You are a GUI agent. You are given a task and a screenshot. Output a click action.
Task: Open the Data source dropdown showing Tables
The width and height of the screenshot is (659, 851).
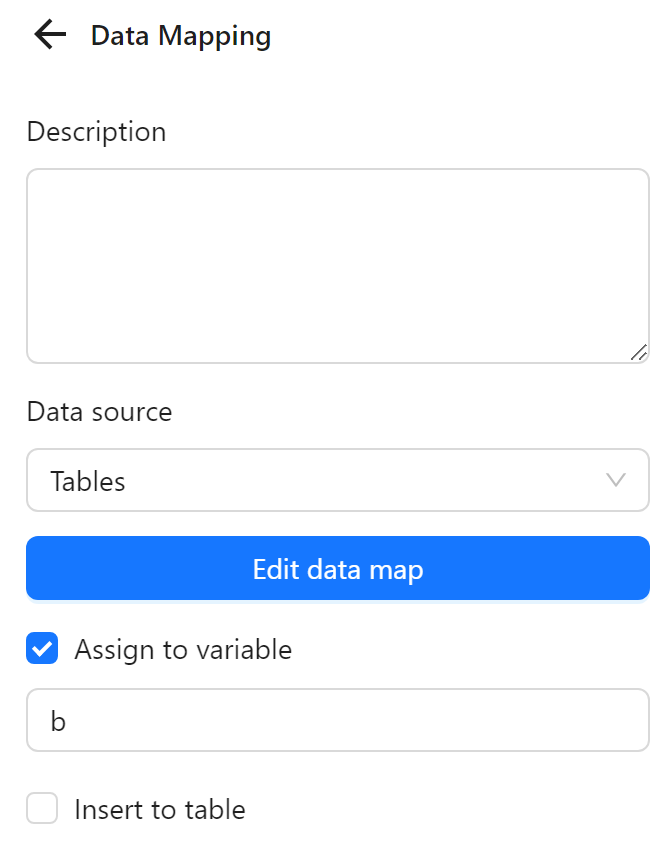coord(337,480)
